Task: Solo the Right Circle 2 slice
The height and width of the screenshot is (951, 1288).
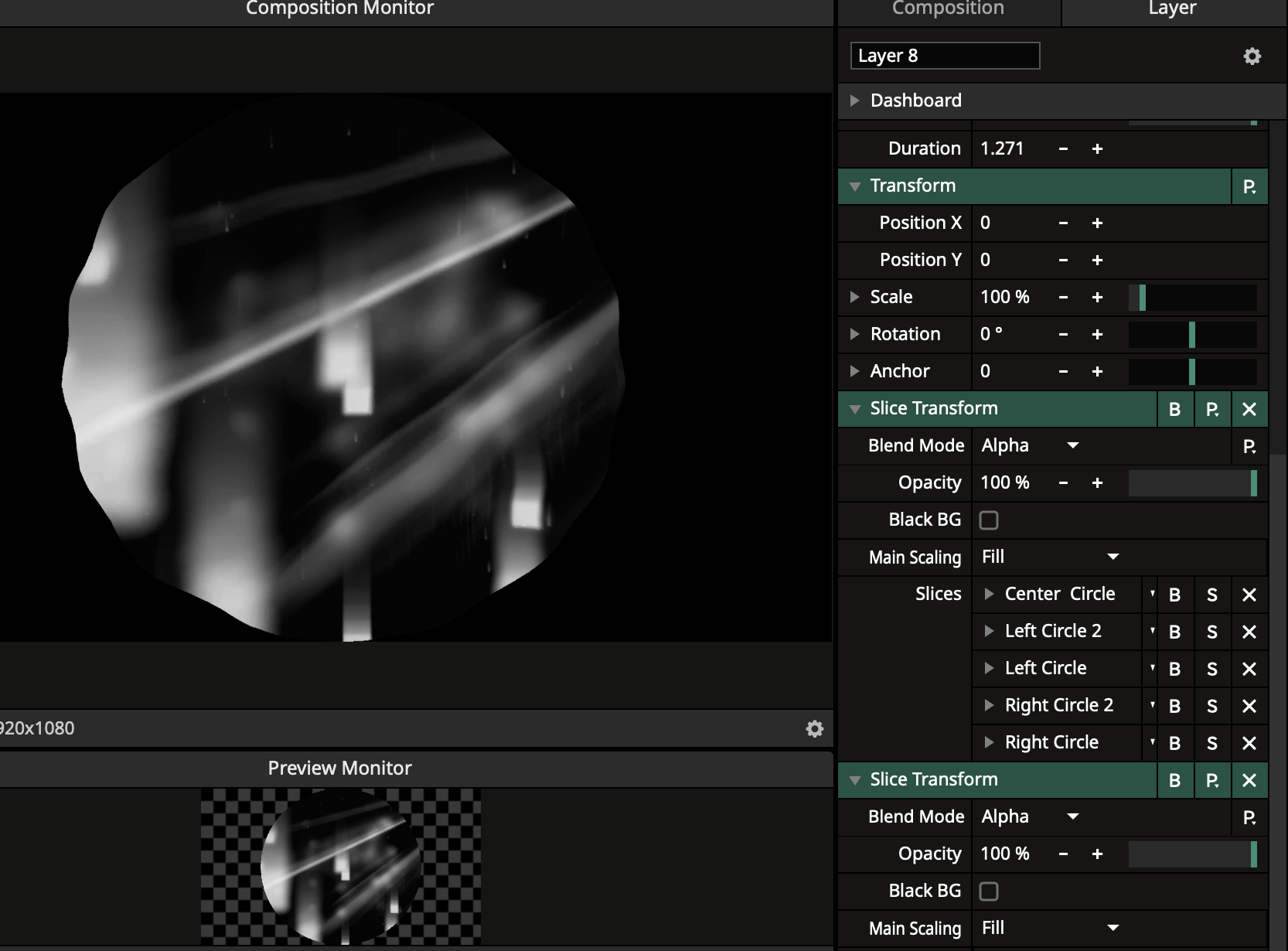Action: [1211, 706]
